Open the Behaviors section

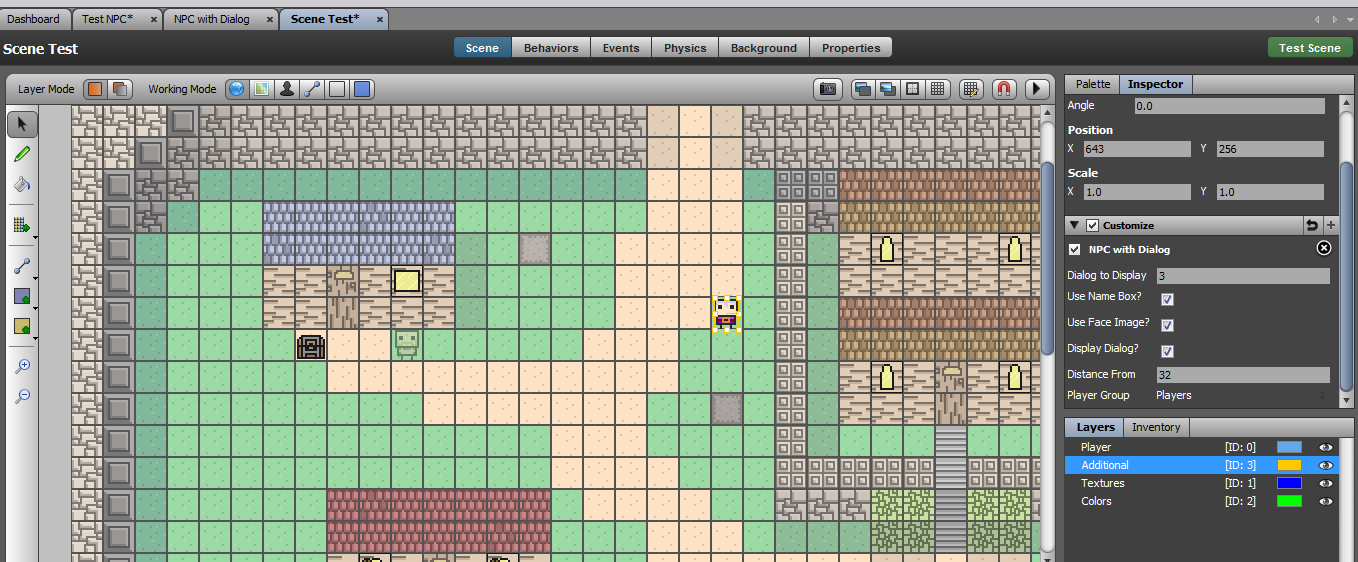[551, 47]
